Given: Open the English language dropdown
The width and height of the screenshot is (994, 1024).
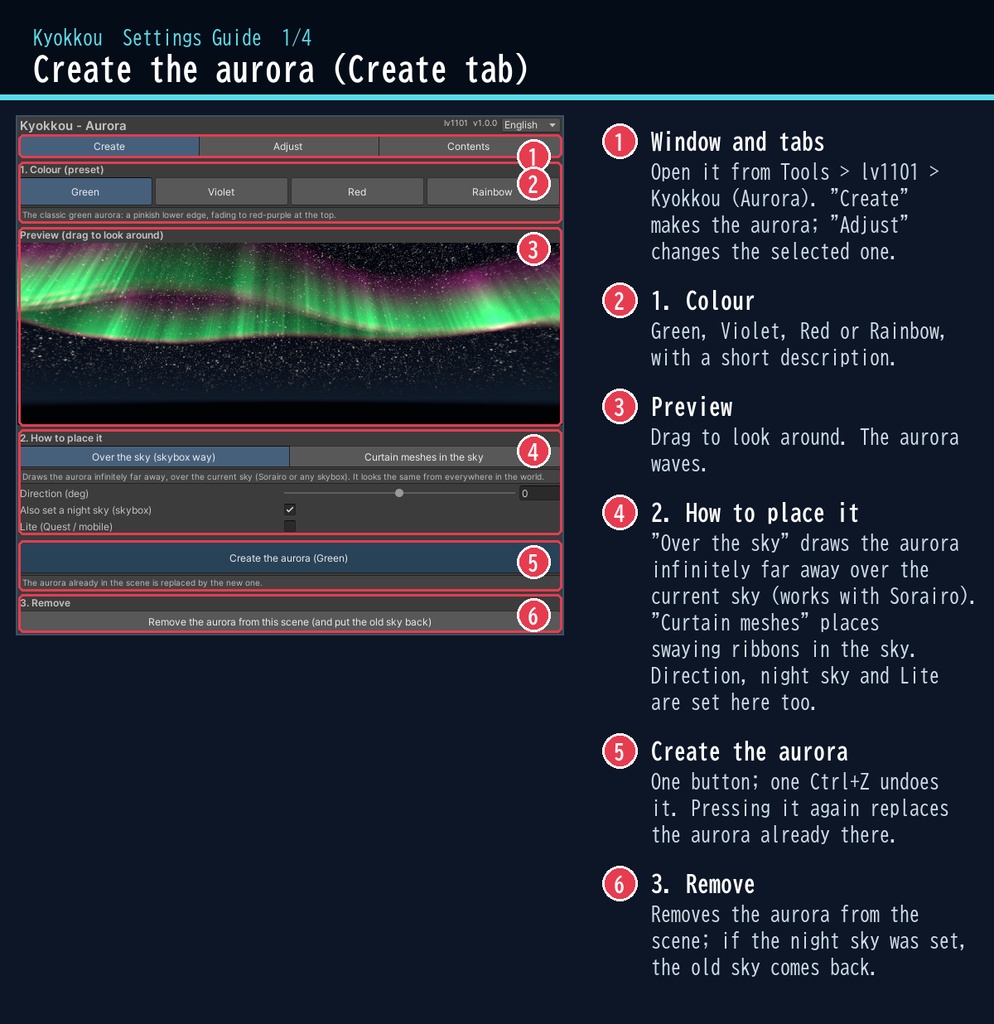Looking at the screenshot, I should [x=530, y=125].
